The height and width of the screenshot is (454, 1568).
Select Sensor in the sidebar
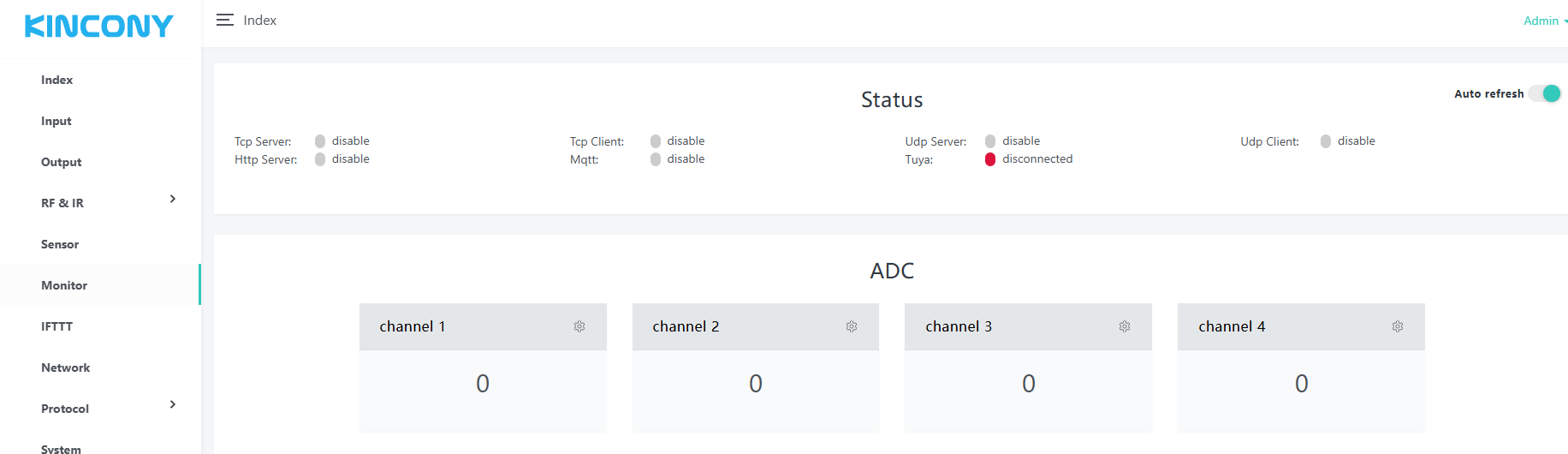pos(60,244)
